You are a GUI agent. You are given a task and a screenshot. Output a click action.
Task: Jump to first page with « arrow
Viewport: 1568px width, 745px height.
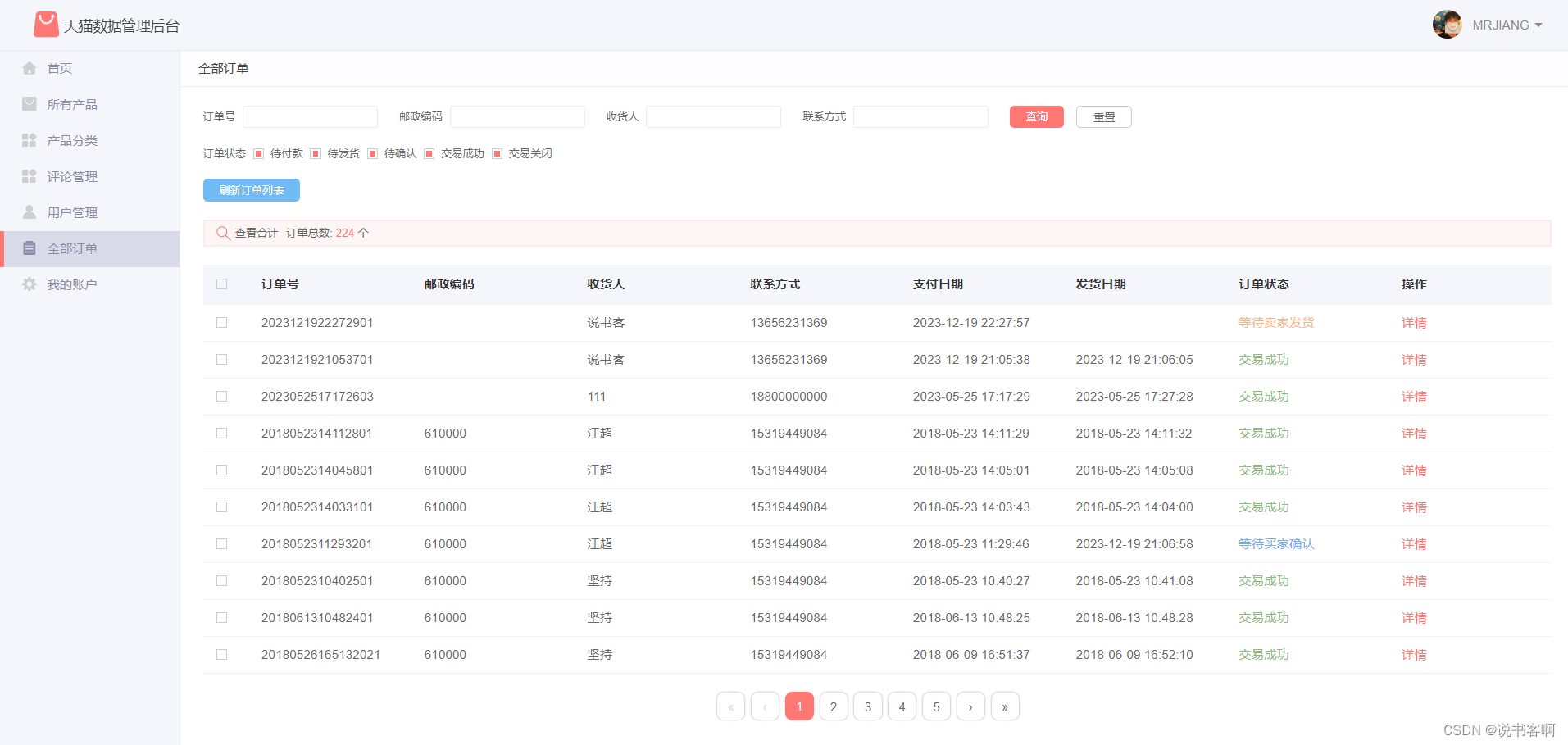[x=730, y=706]
